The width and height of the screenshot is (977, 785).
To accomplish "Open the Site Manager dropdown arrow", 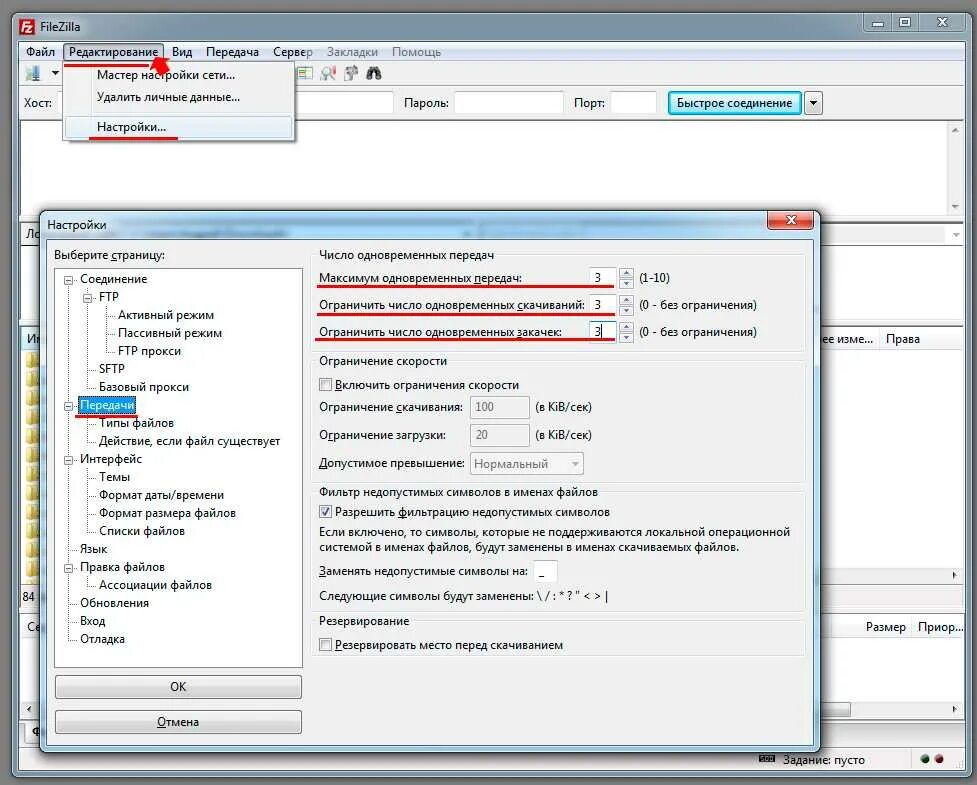I will (55, 74).
